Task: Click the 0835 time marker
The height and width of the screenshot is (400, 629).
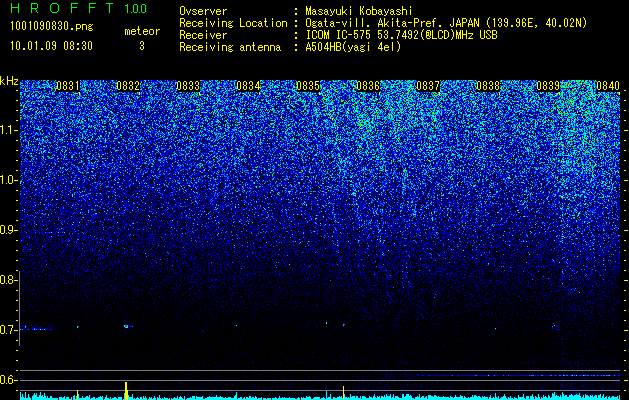Action: pos(308,86)
